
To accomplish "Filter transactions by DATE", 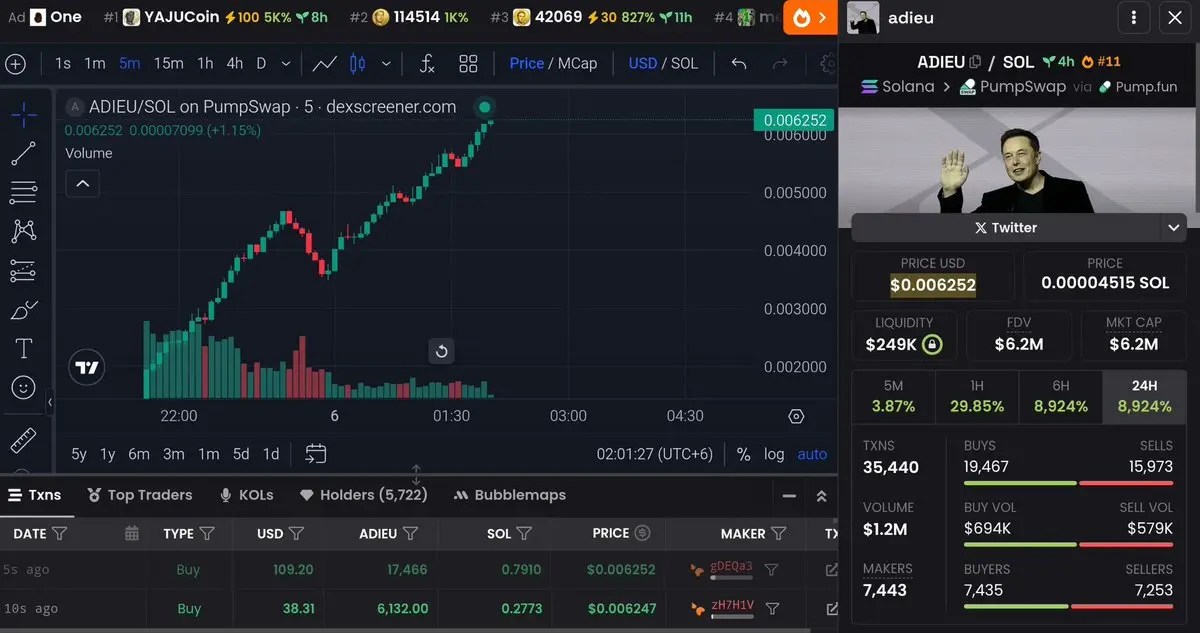I will tap(59, 533).
